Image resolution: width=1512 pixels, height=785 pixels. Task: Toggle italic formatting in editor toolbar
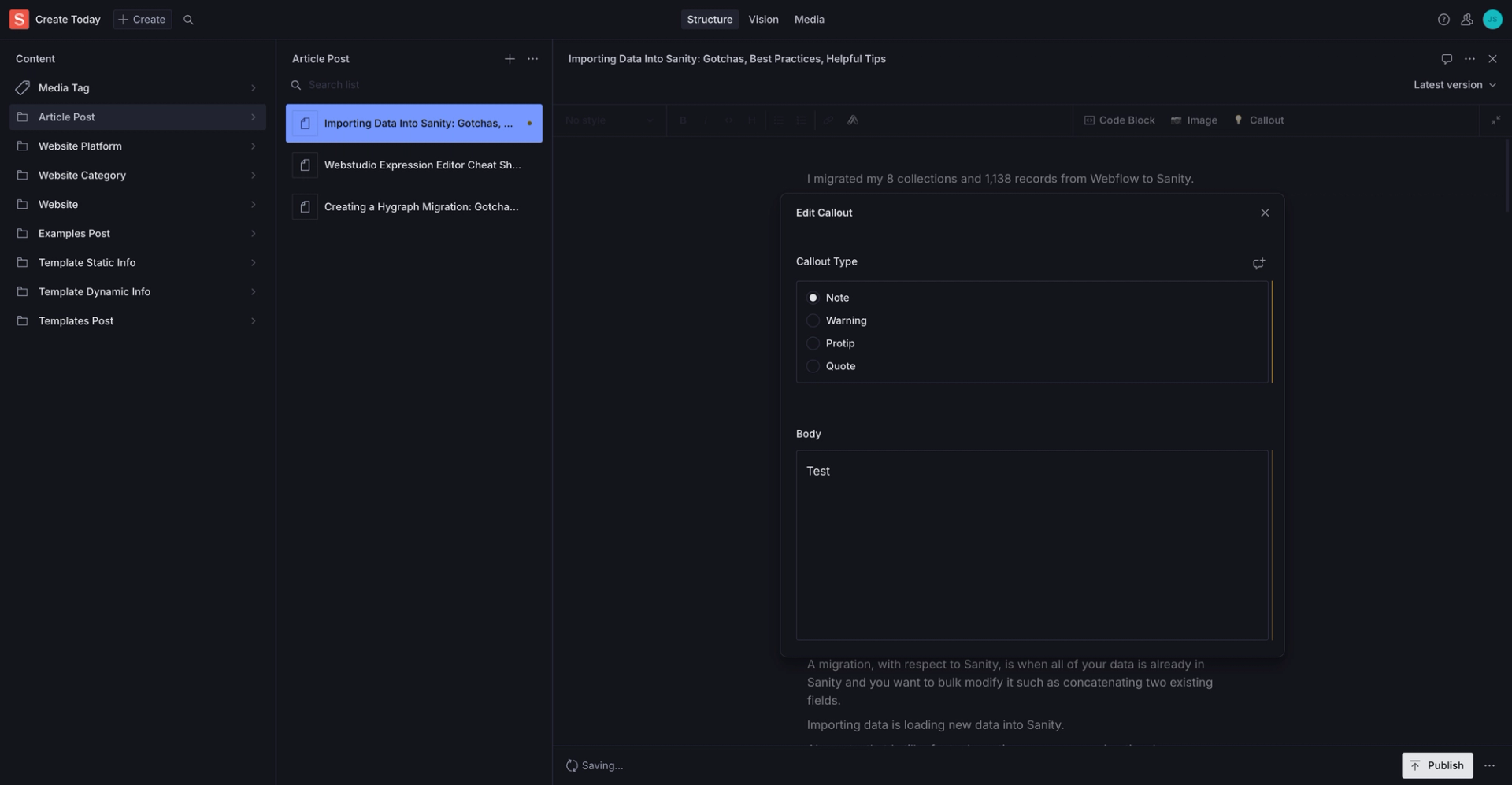pos(706,120)
